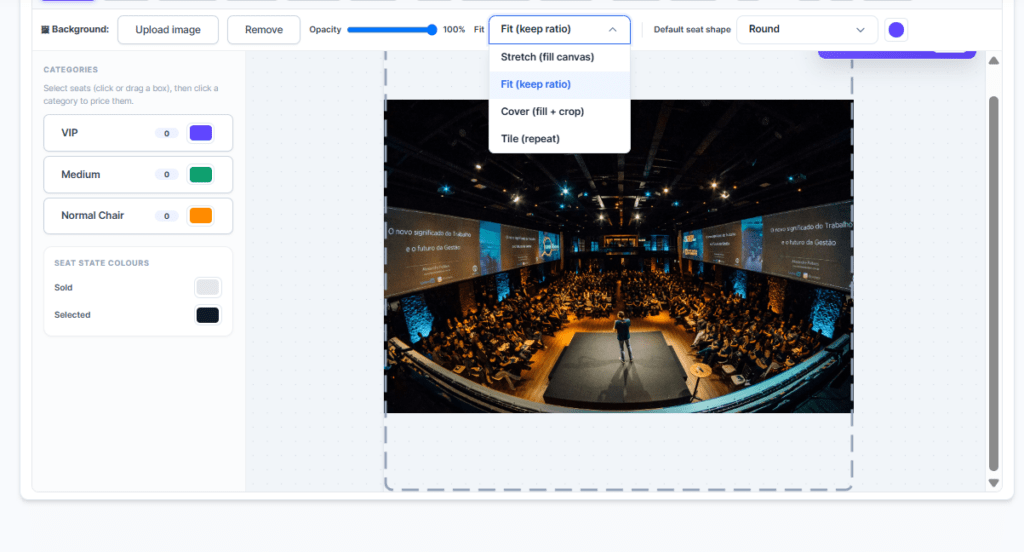Open the Default seat shape dropdown
Viewport: 1024px width, 552px height.
807,29
